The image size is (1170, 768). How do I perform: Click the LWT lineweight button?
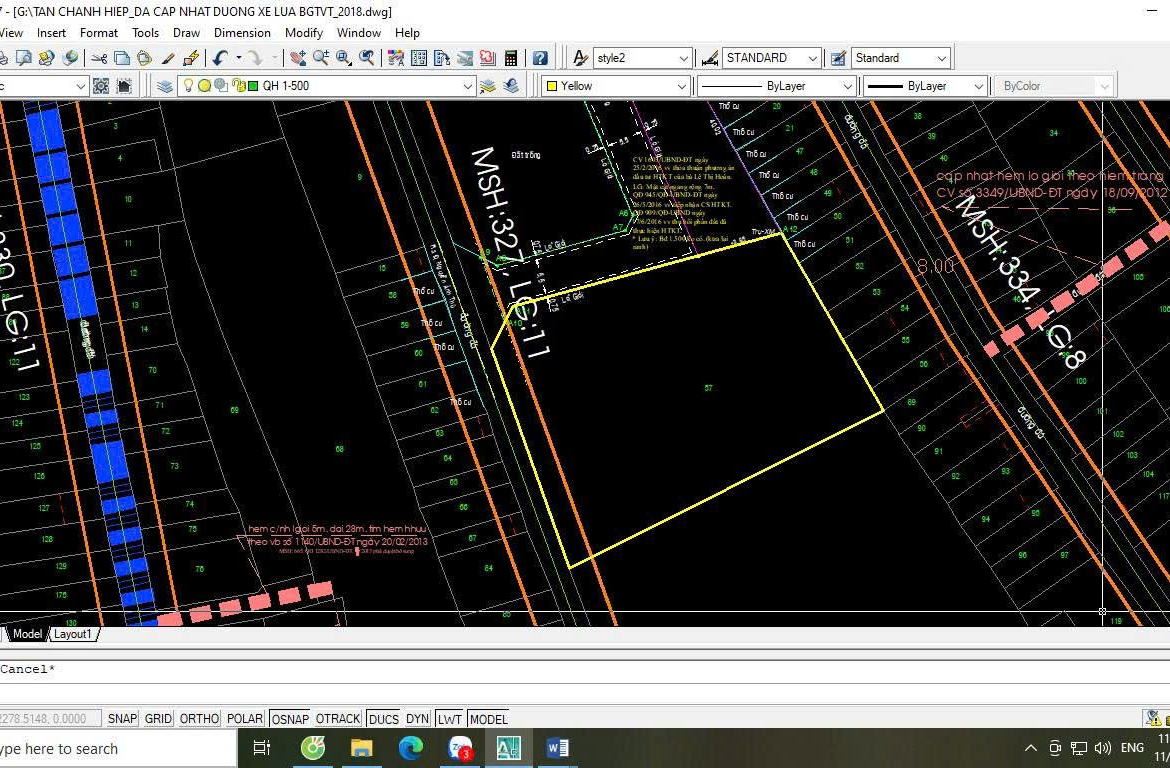(450, 719)
